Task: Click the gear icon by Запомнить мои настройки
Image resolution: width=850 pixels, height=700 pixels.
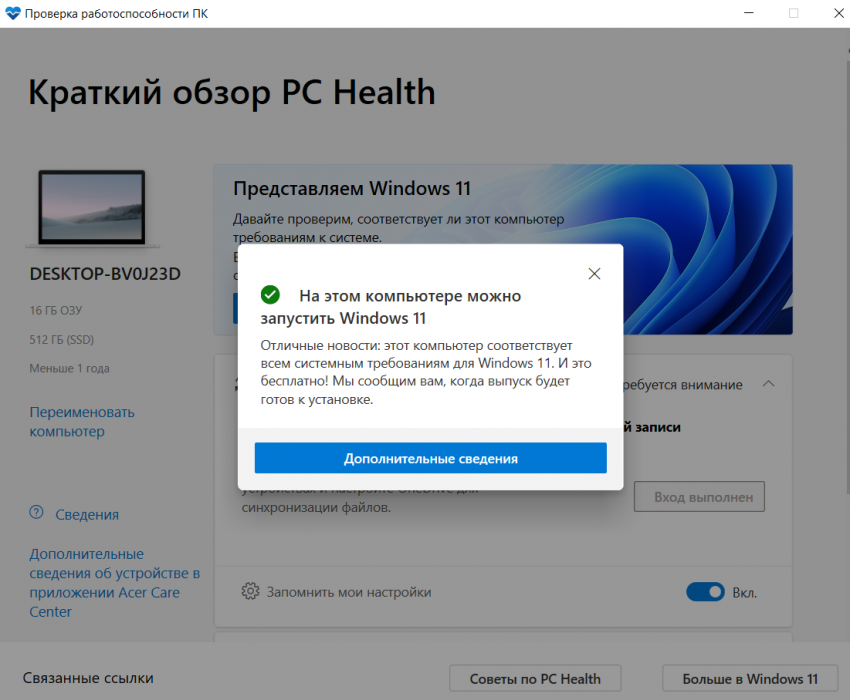Action: [251, 591]
